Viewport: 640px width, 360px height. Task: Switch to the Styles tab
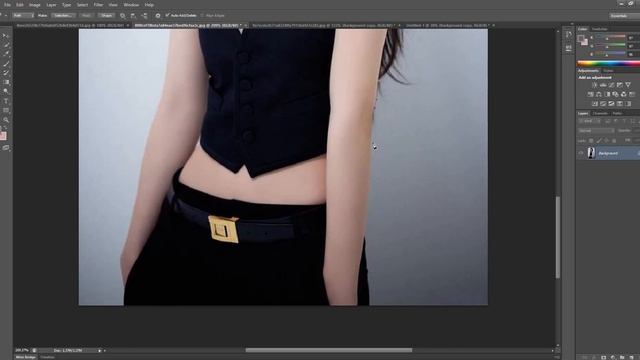click(608, 71)
